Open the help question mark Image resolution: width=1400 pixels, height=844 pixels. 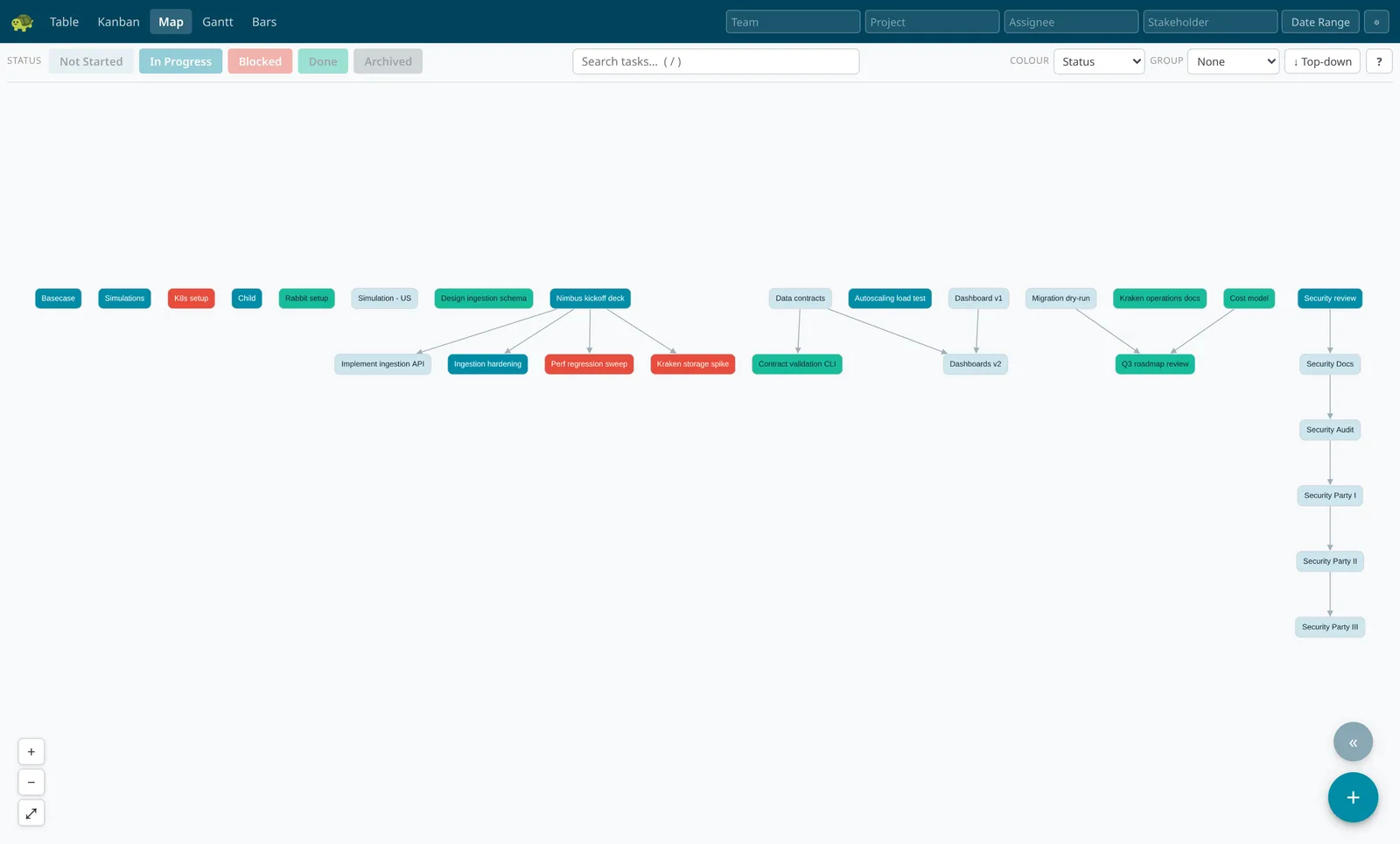click(x=1379, y=61)
